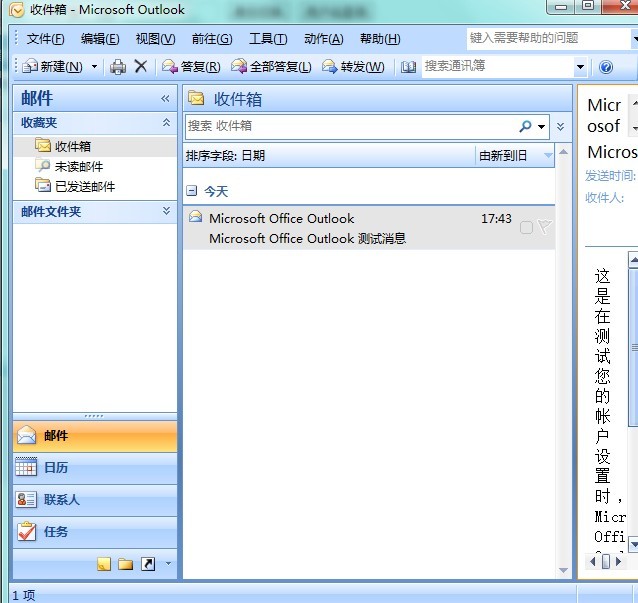Expand the 邮件文件夹 section

pyautogui.click(x=166, y=211)
